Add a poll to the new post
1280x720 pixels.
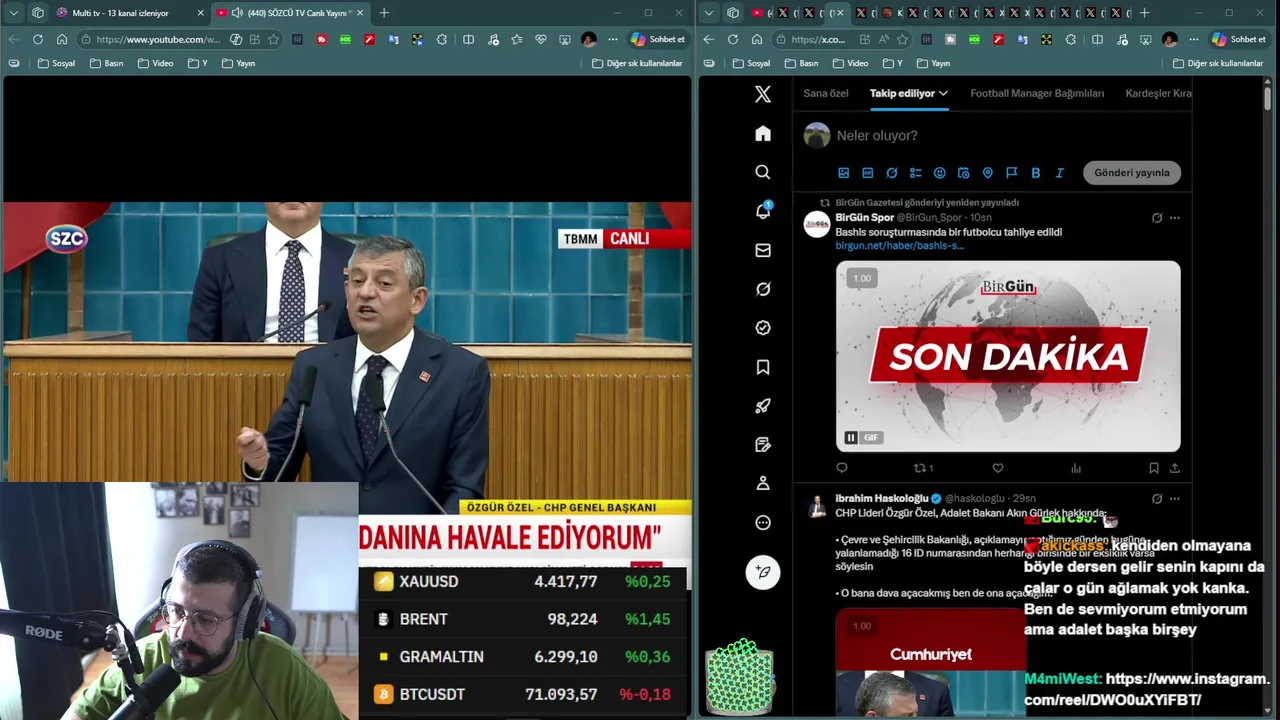(915, 173)
